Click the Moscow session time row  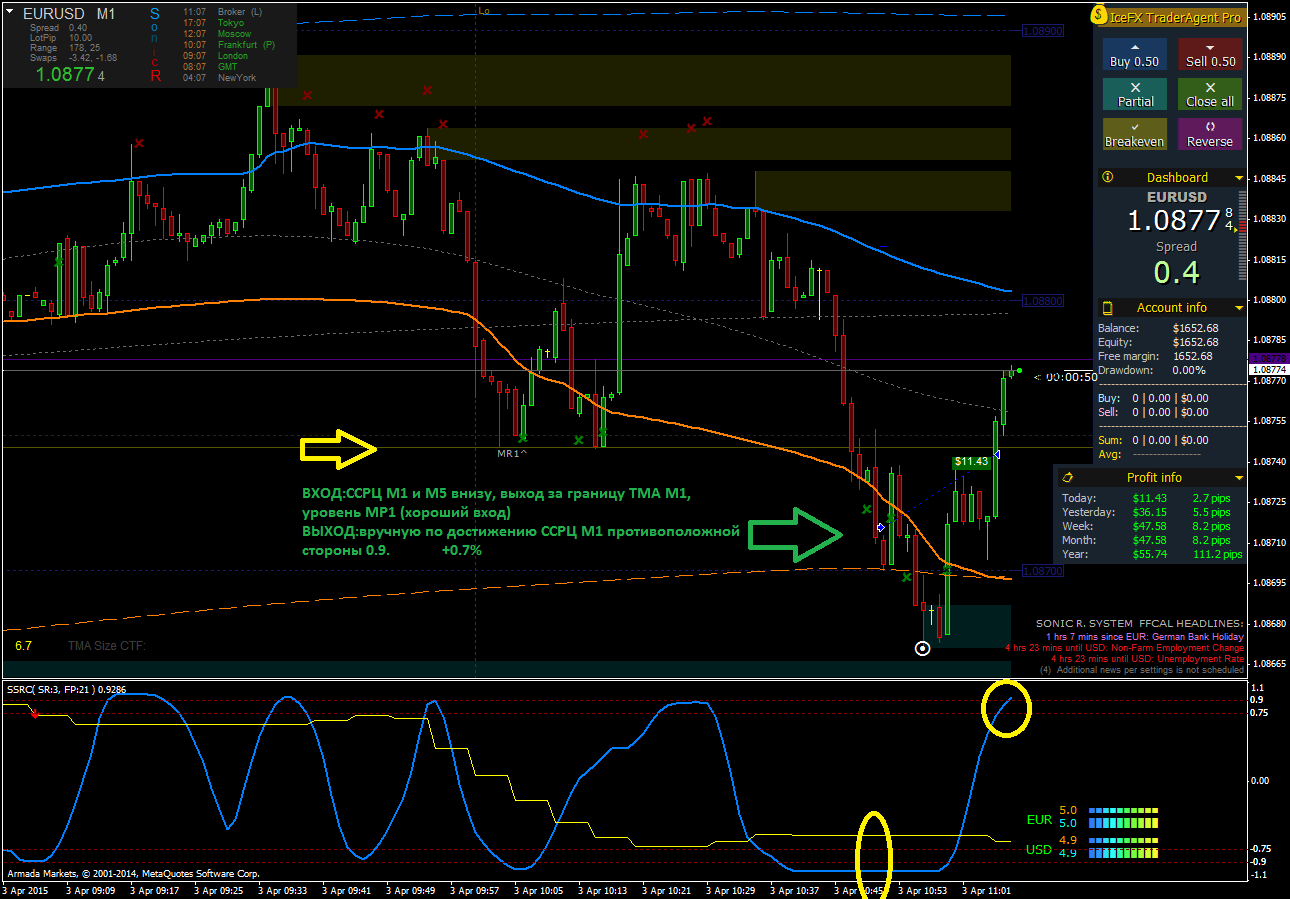click(x=217, y=34)
